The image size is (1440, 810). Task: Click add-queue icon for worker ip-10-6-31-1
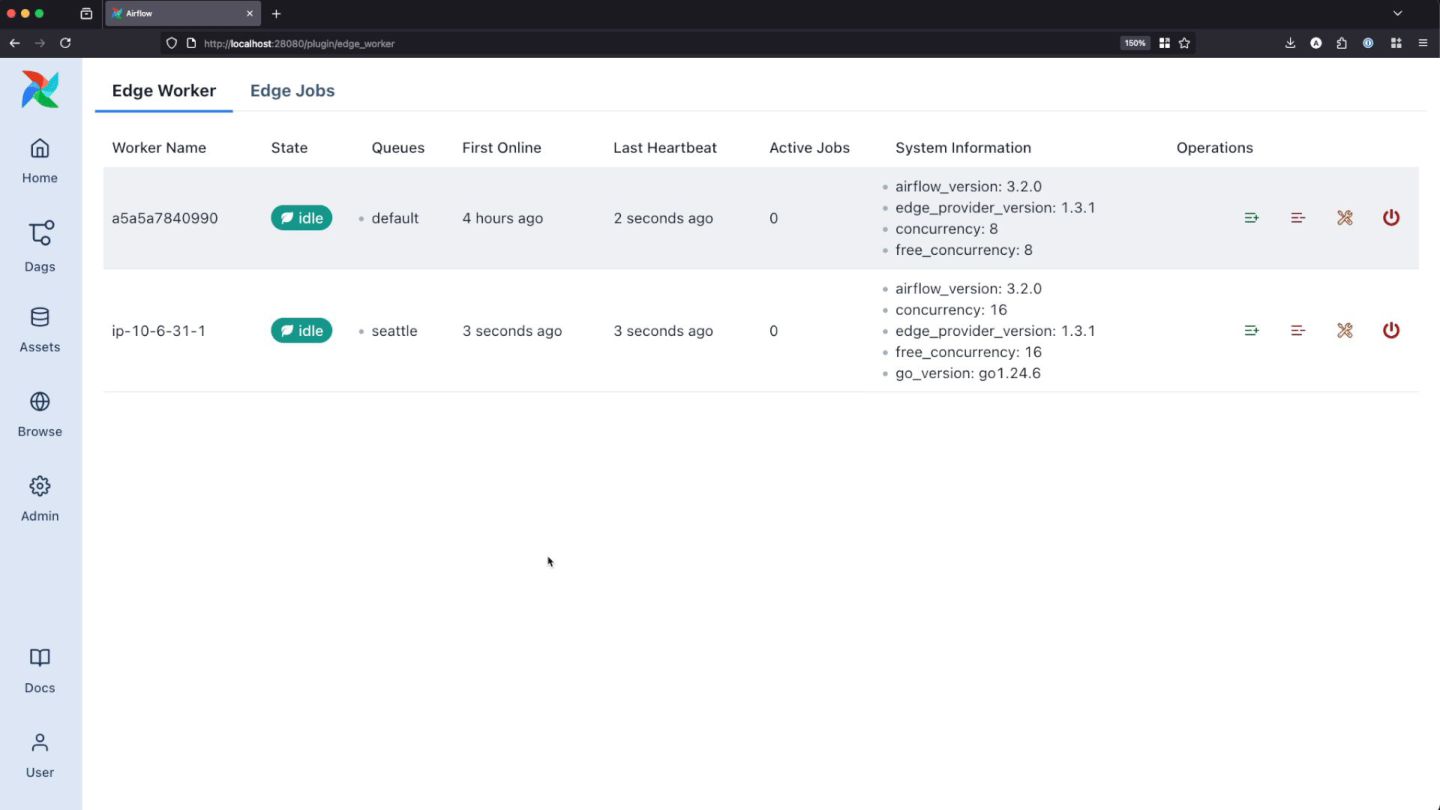click(1251, 330)
